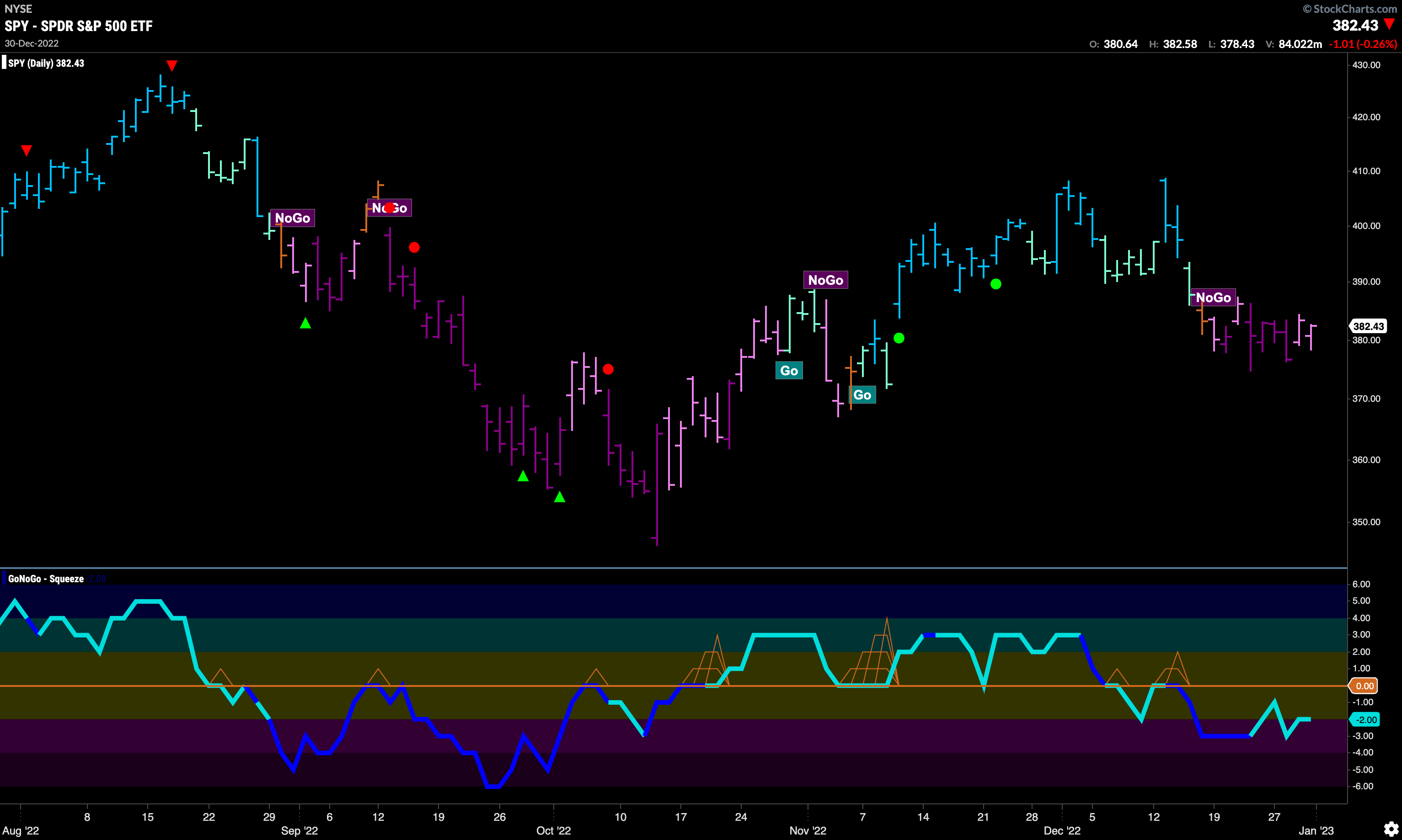
Task: Click the red dot near the October 10 bars
Action: pyautogui.click(x=608, y=369)
